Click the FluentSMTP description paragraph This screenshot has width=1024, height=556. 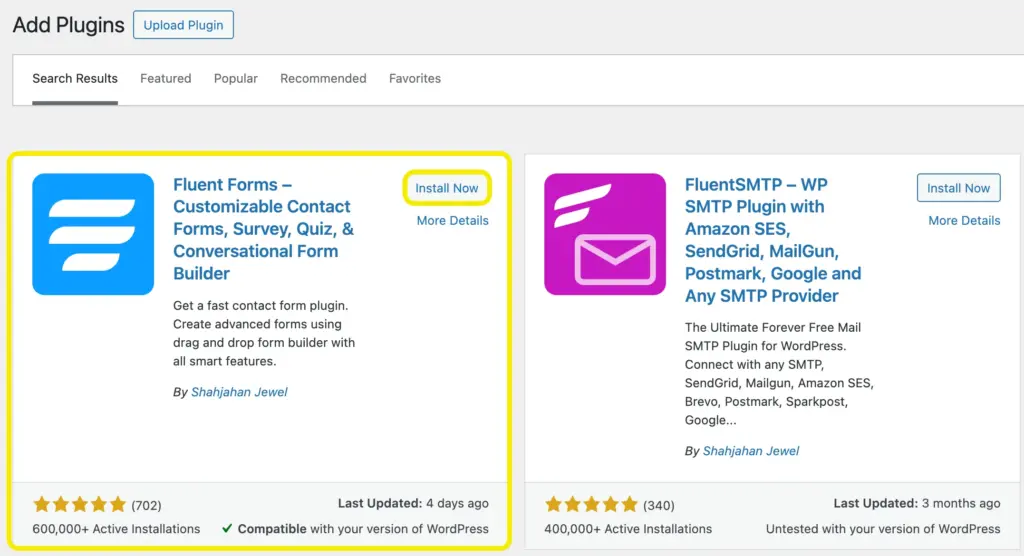pos(779,374)
